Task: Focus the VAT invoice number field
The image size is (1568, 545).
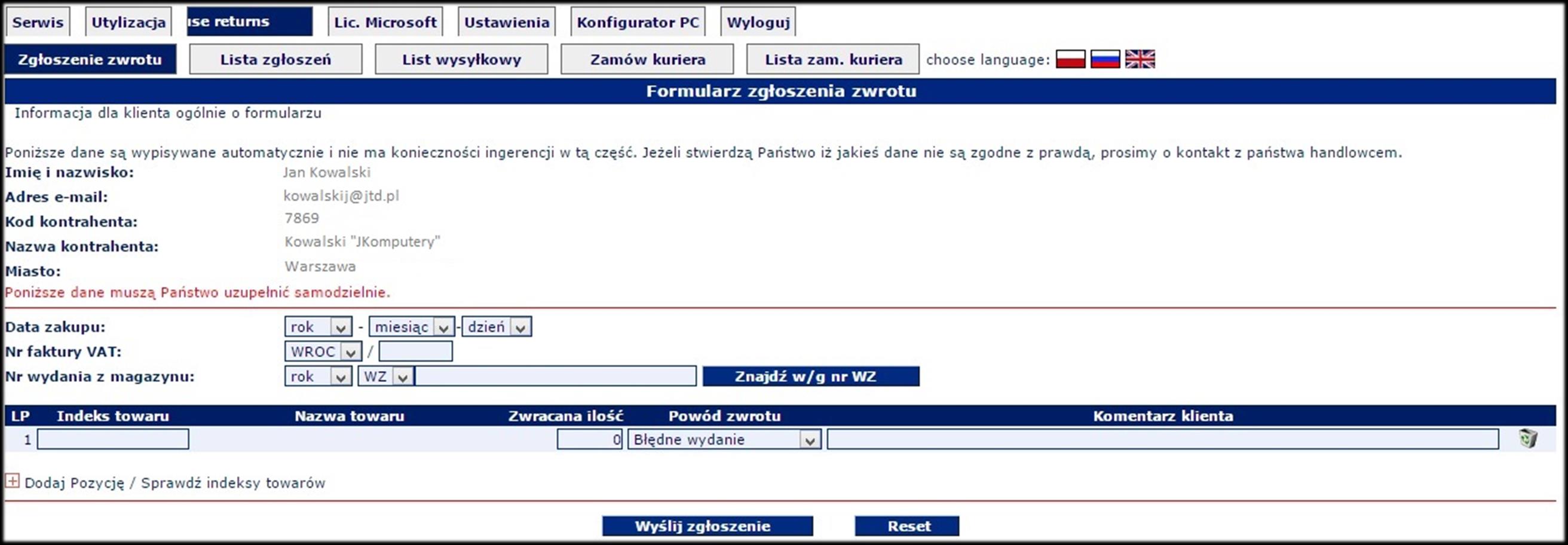Action: [x=416, y=351]
